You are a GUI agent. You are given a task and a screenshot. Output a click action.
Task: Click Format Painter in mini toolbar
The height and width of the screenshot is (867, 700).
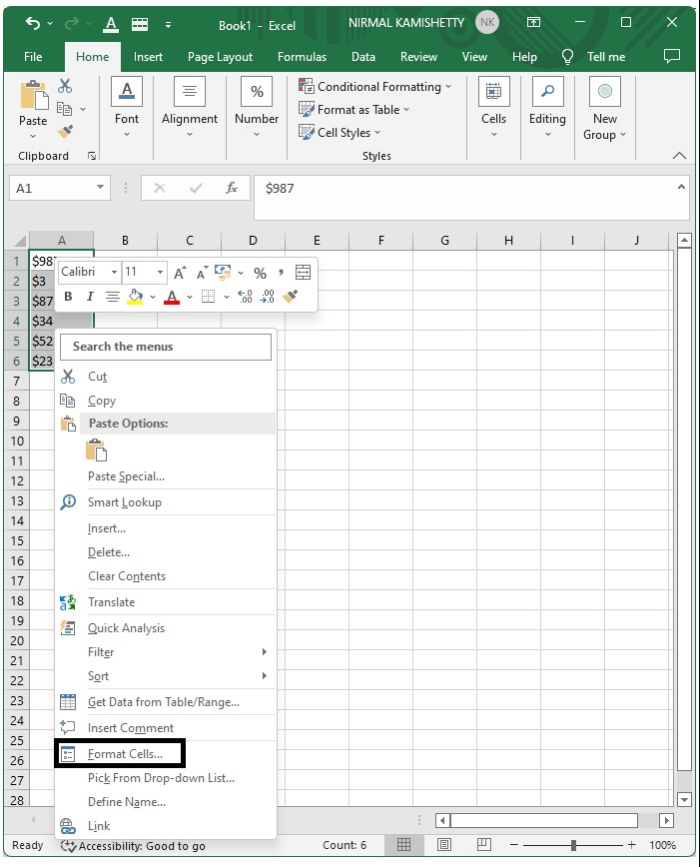(290, 296)
